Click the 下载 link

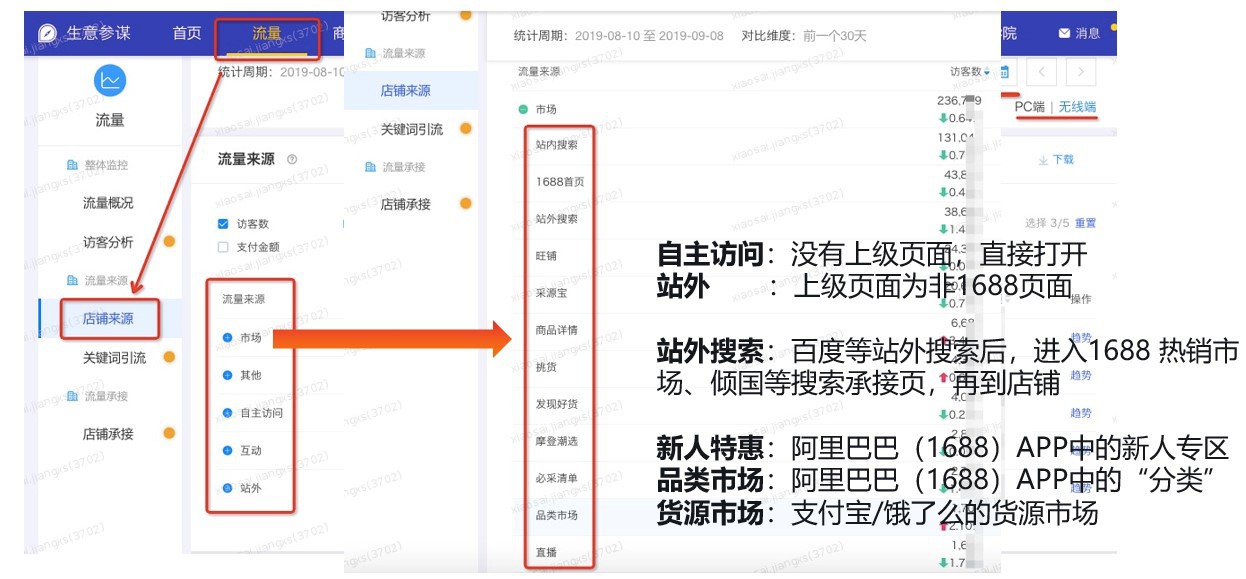pyautogui.click(x=1063, y=159)
